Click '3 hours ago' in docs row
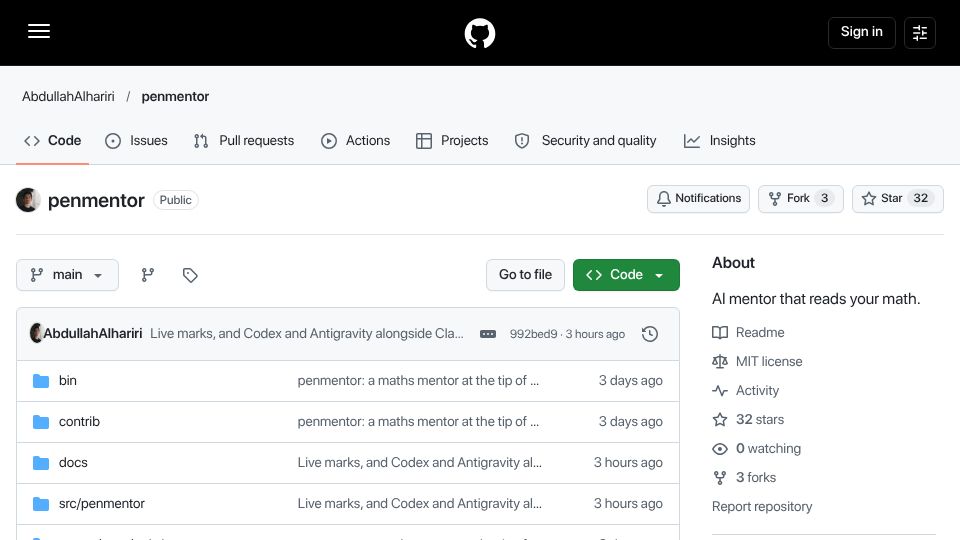The height and width of the screenshot is (540, 960). tap(628, 463)
